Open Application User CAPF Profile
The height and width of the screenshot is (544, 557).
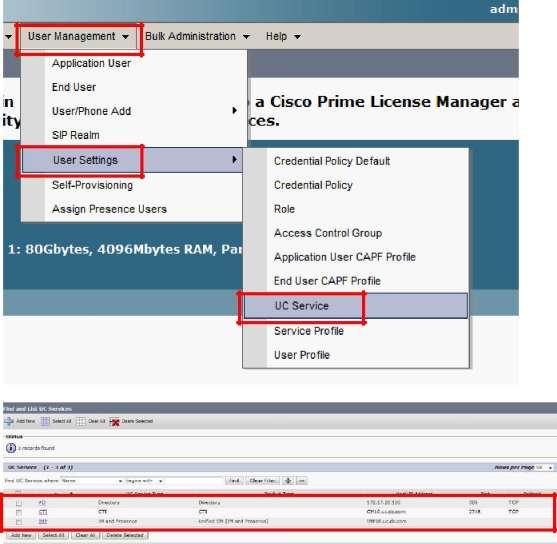pos(345,257)
